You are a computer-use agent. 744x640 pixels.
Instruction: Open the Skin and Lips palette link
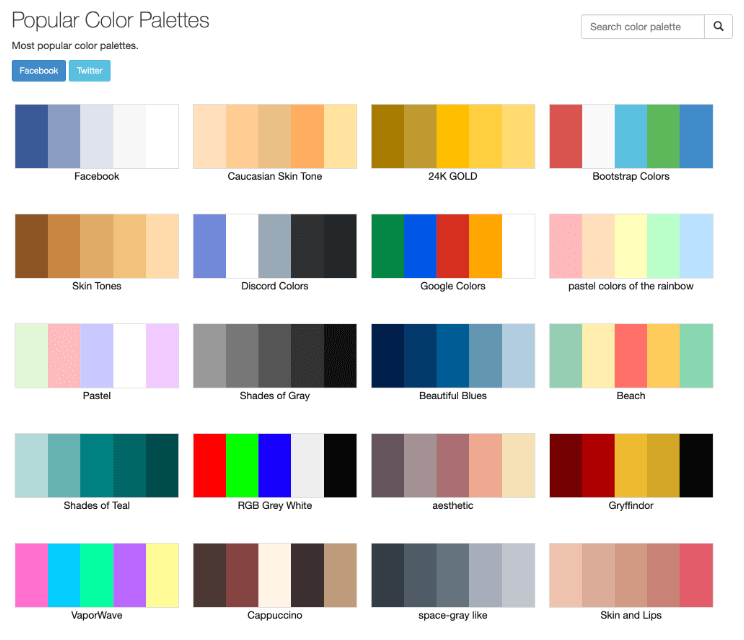[631, 615]
